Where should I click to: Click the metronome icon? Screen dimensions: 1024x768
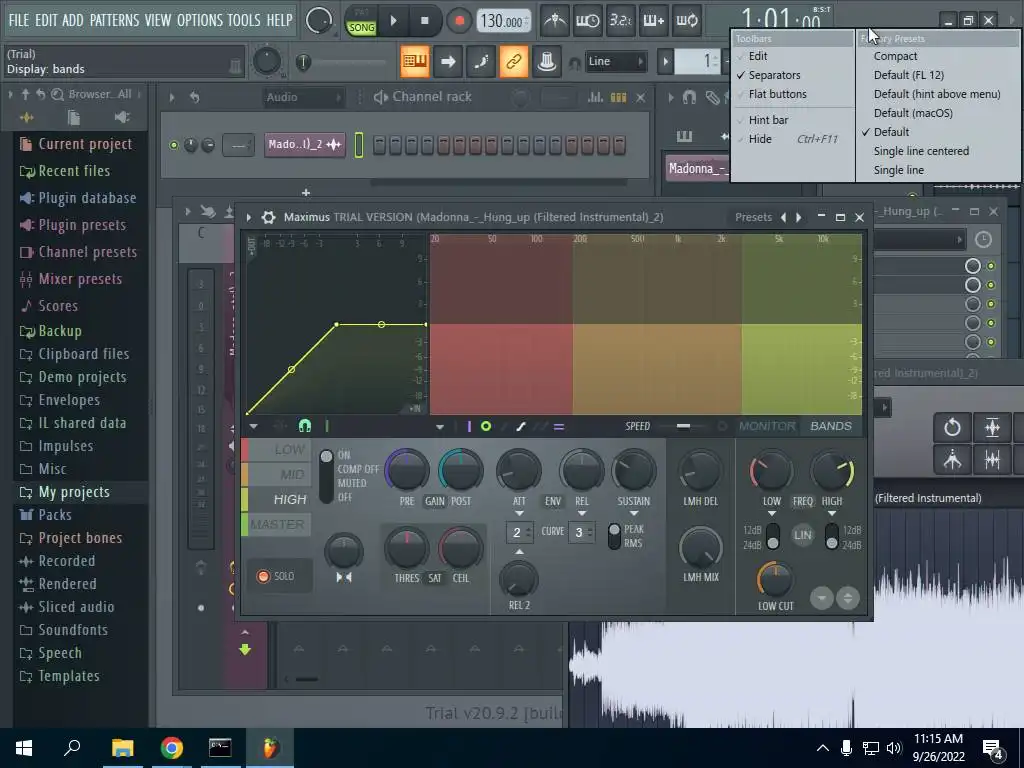[x=554, y=21]
